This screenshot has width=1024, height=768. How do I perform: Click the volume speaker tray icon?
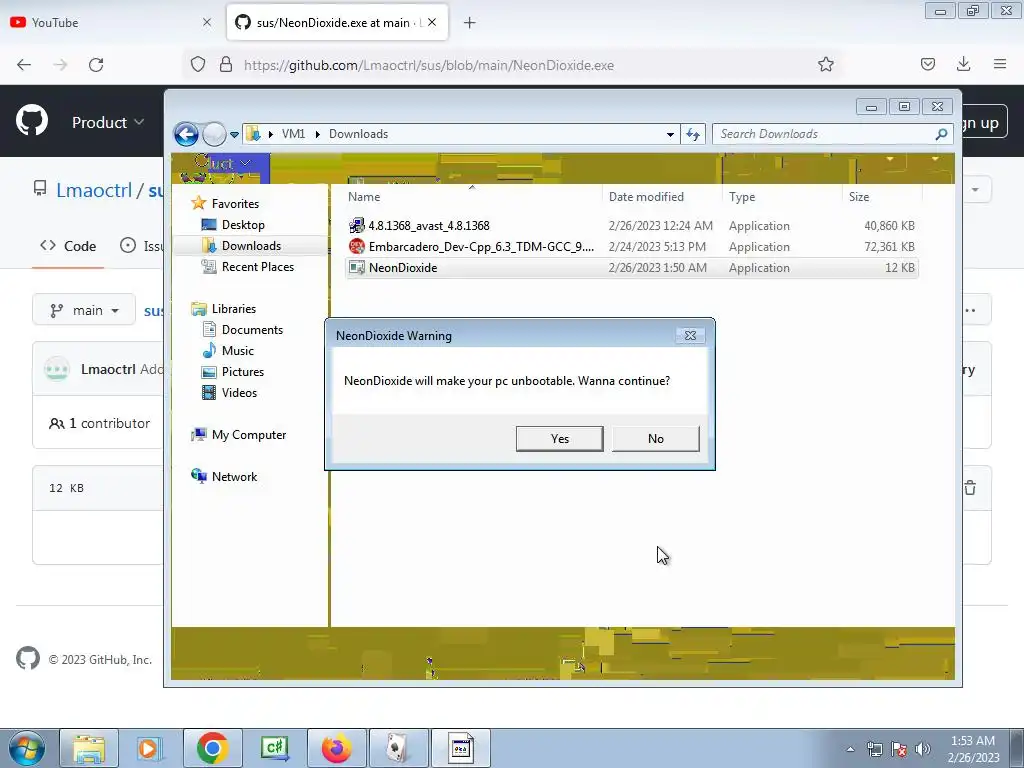click(923, 749)
